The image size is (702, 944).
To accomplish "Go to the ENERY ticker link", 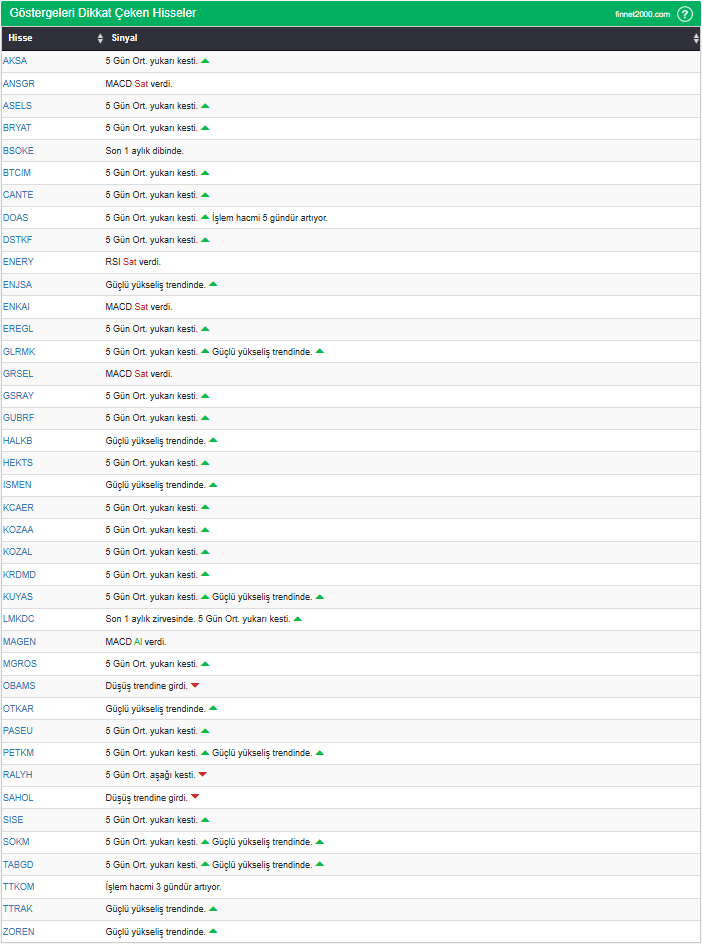I will pos(18,262).
